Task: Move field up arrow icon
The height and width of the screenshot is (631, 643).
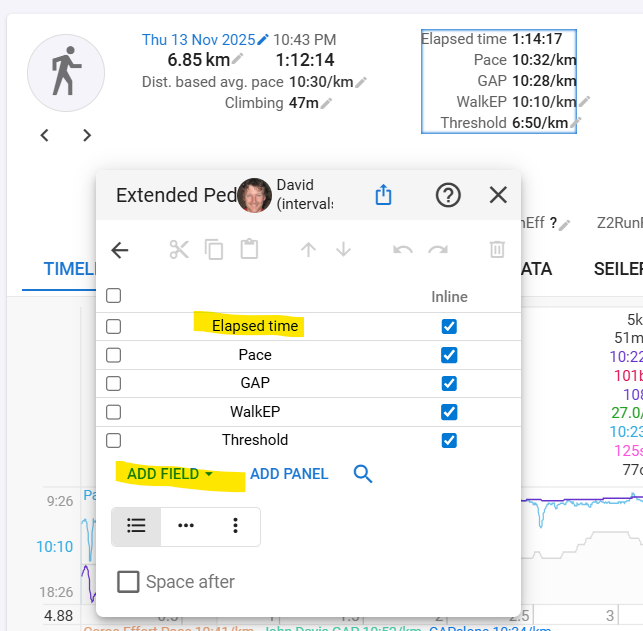Action: click(308, 249)
